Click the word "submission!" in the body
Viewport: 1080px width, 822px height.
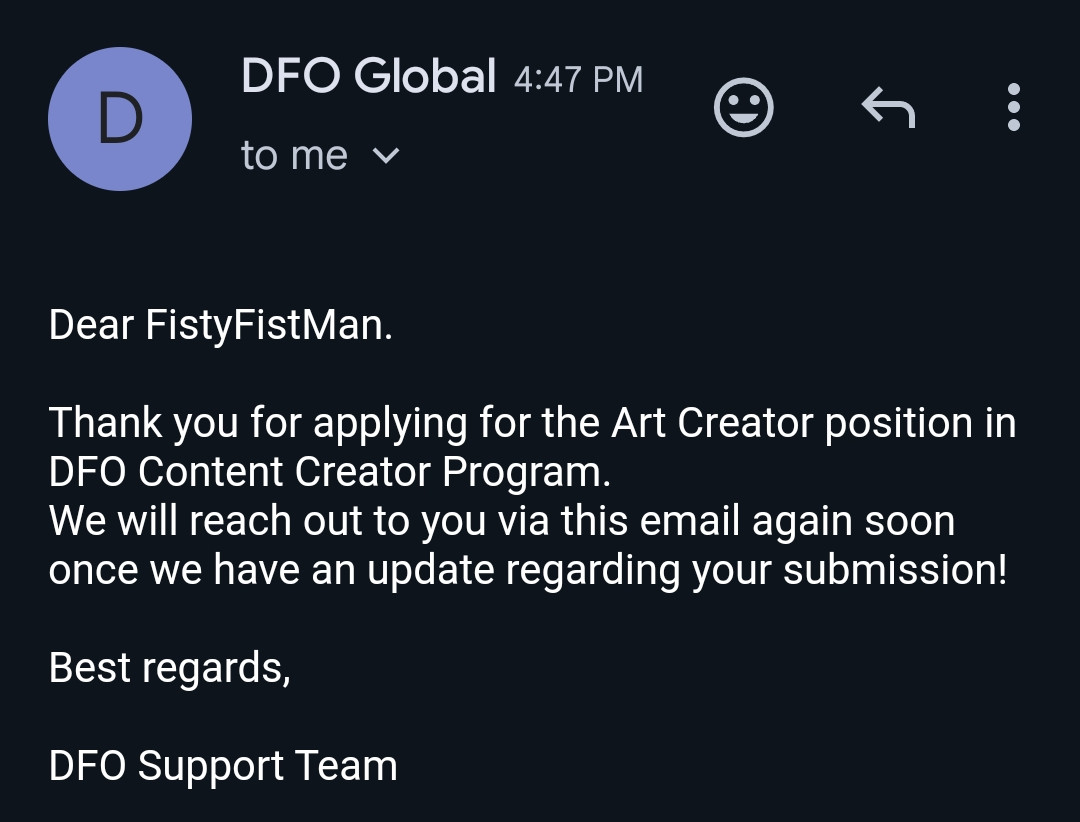pos(895,570)
